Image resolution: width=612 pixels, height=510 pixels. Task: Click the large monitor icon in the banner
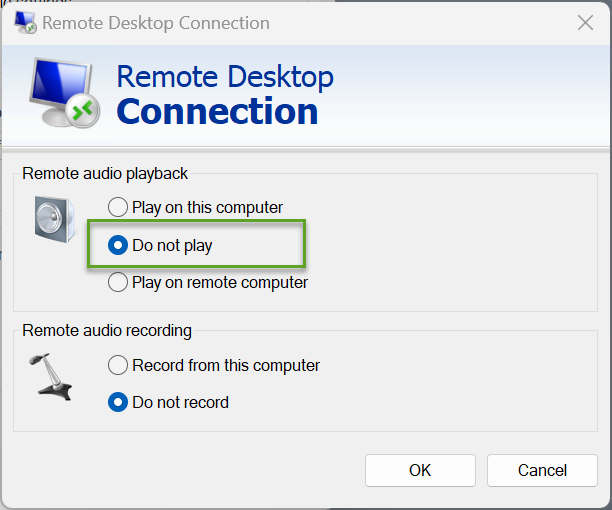(62, 92)
